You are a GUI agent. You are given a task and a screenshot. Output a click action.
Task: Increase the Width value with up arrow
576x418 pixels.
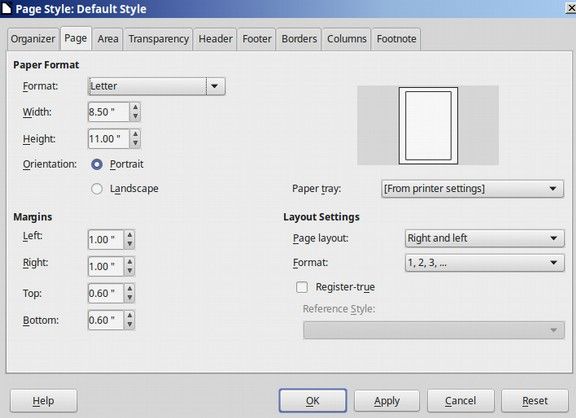click(x=135, y=107)
